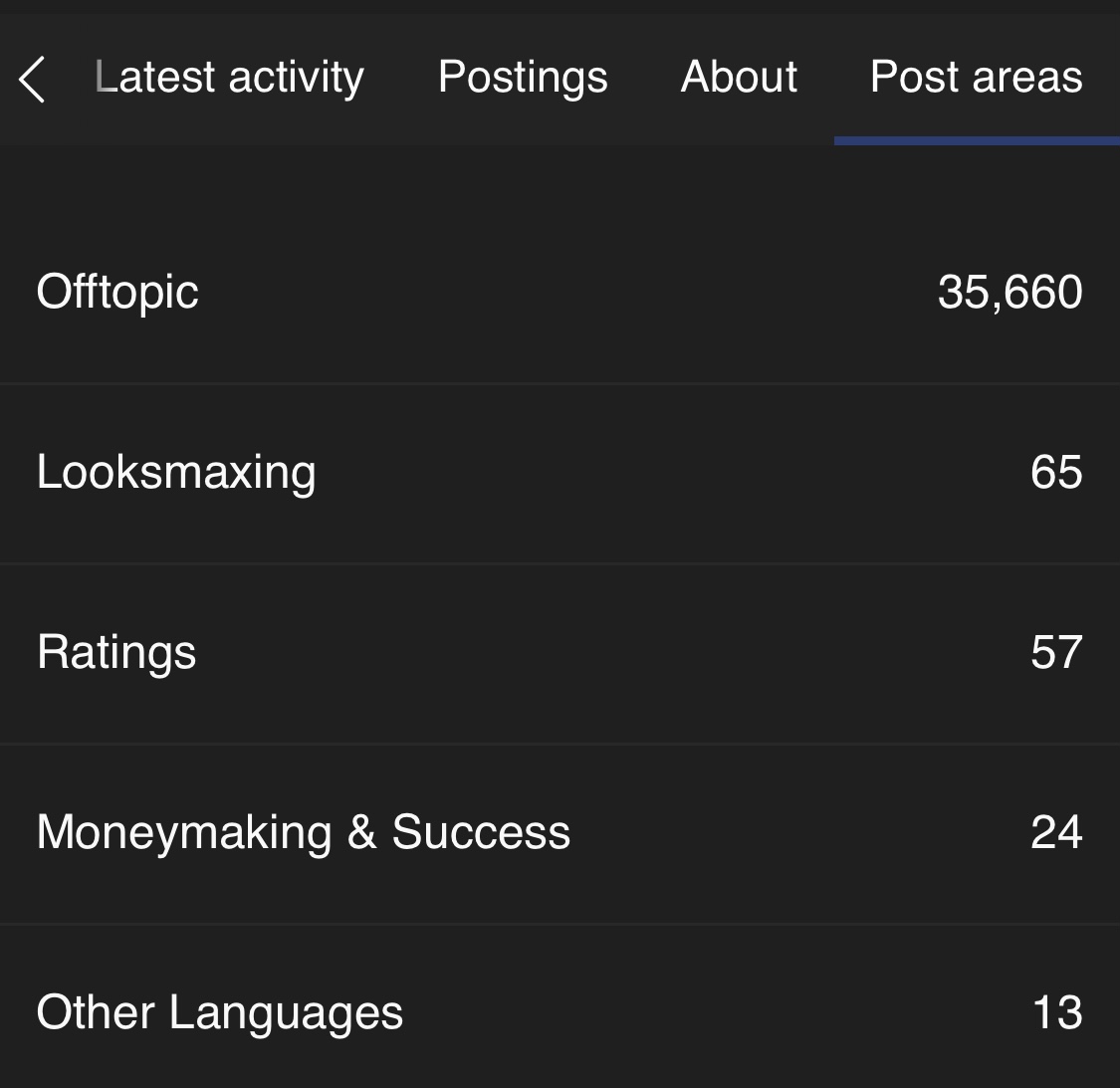Select the Post areas tab
1120x1088 pixels.
point(976,78)
